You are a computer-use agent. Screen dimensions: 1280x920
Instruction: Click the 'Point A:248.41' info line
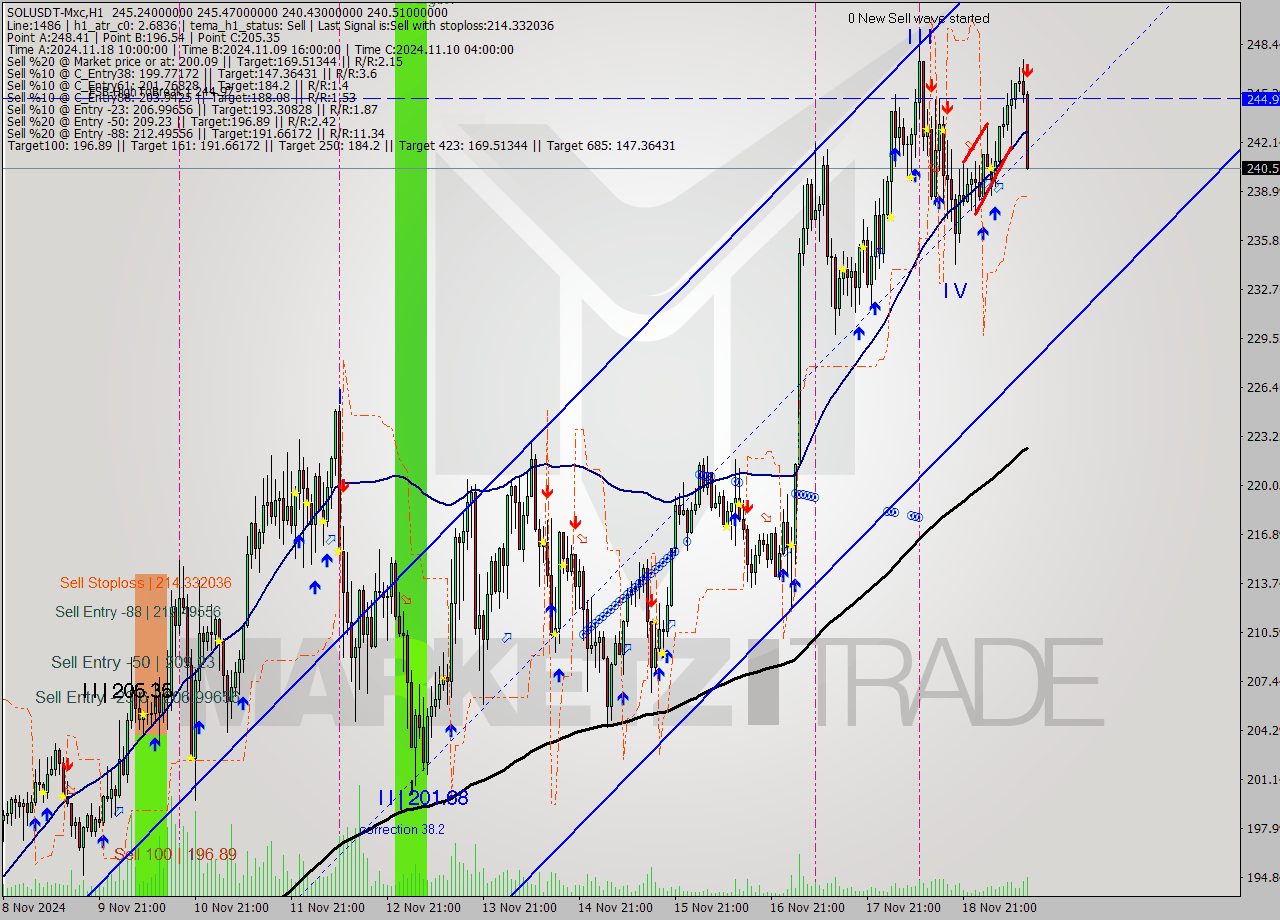pos(144,37)
